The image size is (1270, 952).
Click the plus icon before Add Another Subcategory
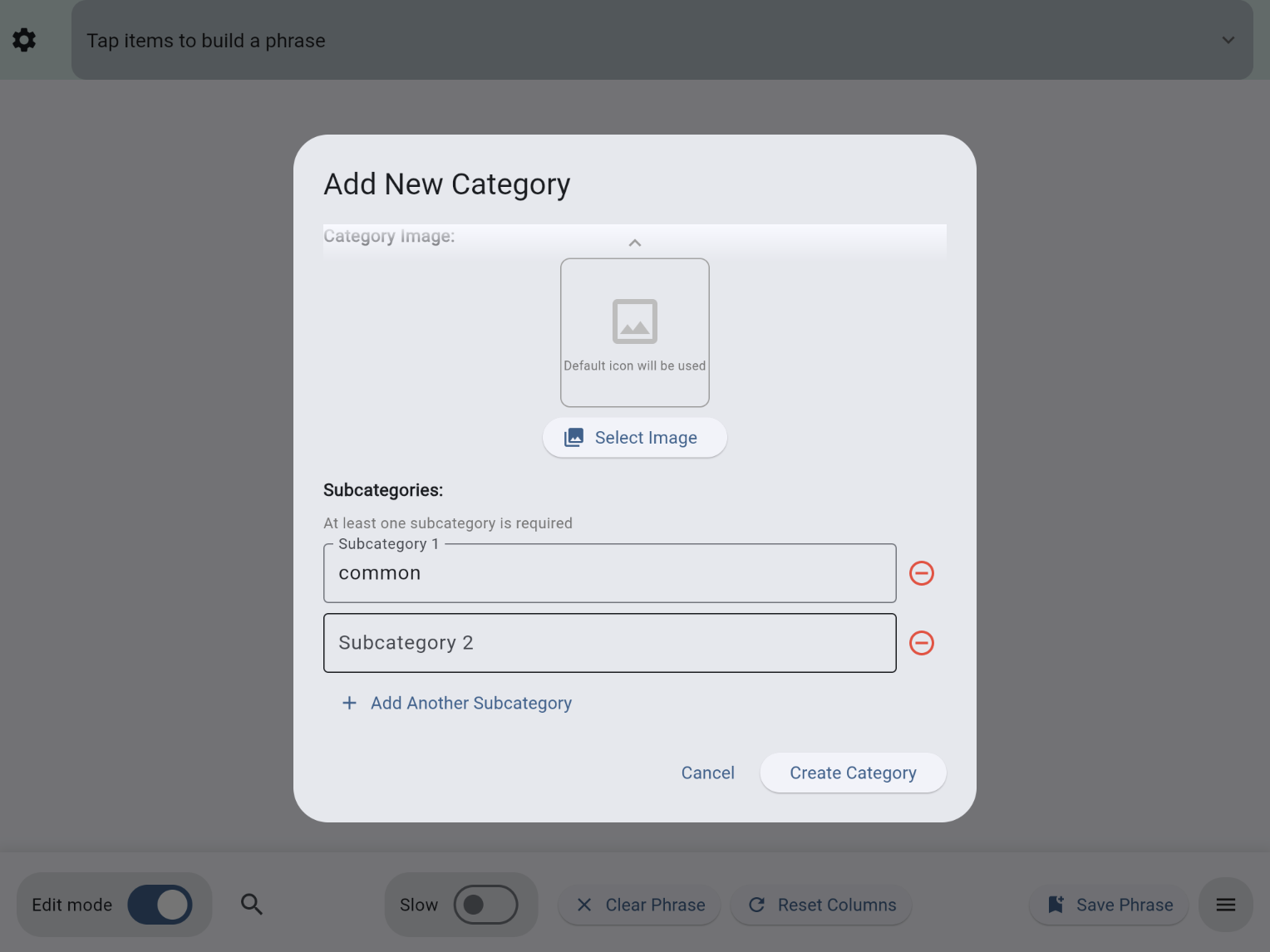[x=349, y=703]
